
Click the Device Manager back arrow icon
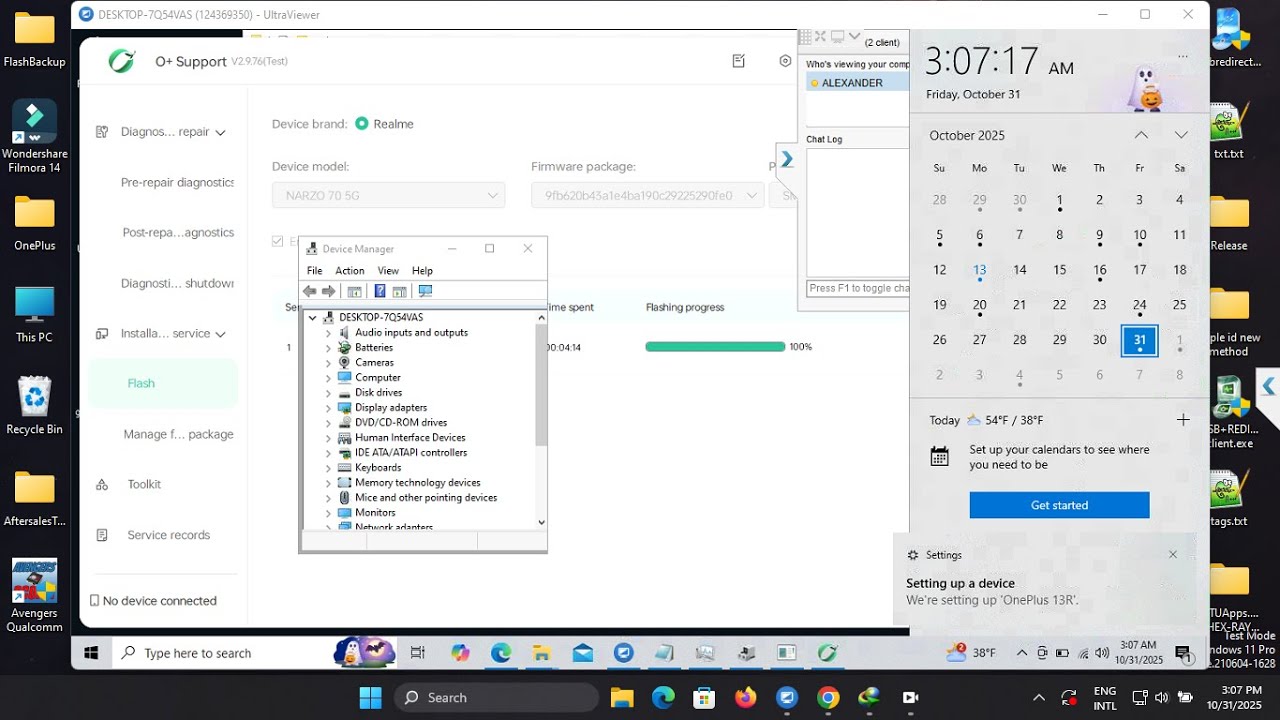point(310,291)
